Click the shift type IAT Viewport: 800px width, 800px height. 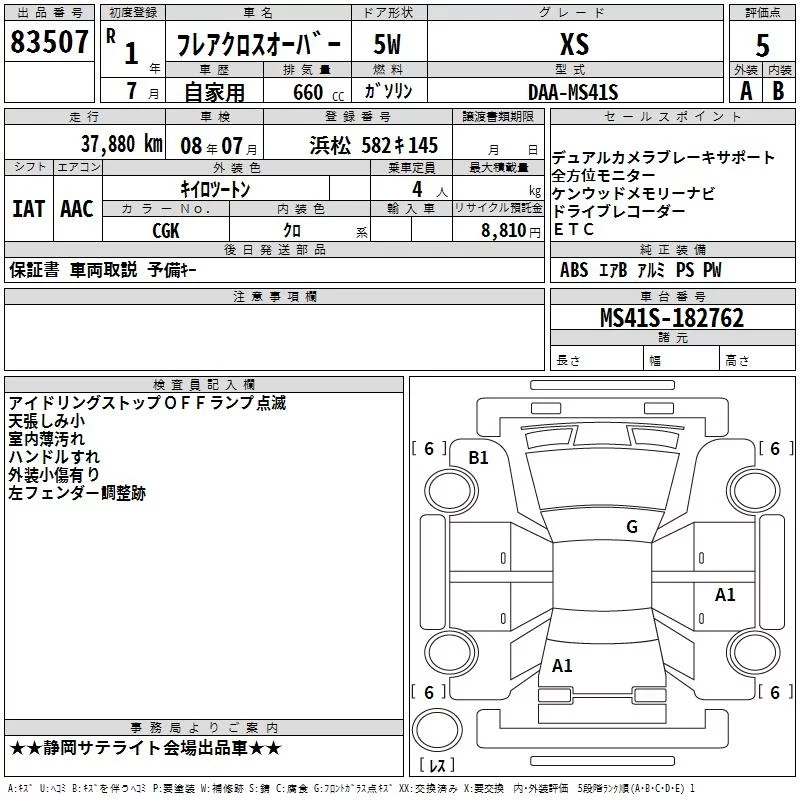pyautogui.click(x=29, y=209)
